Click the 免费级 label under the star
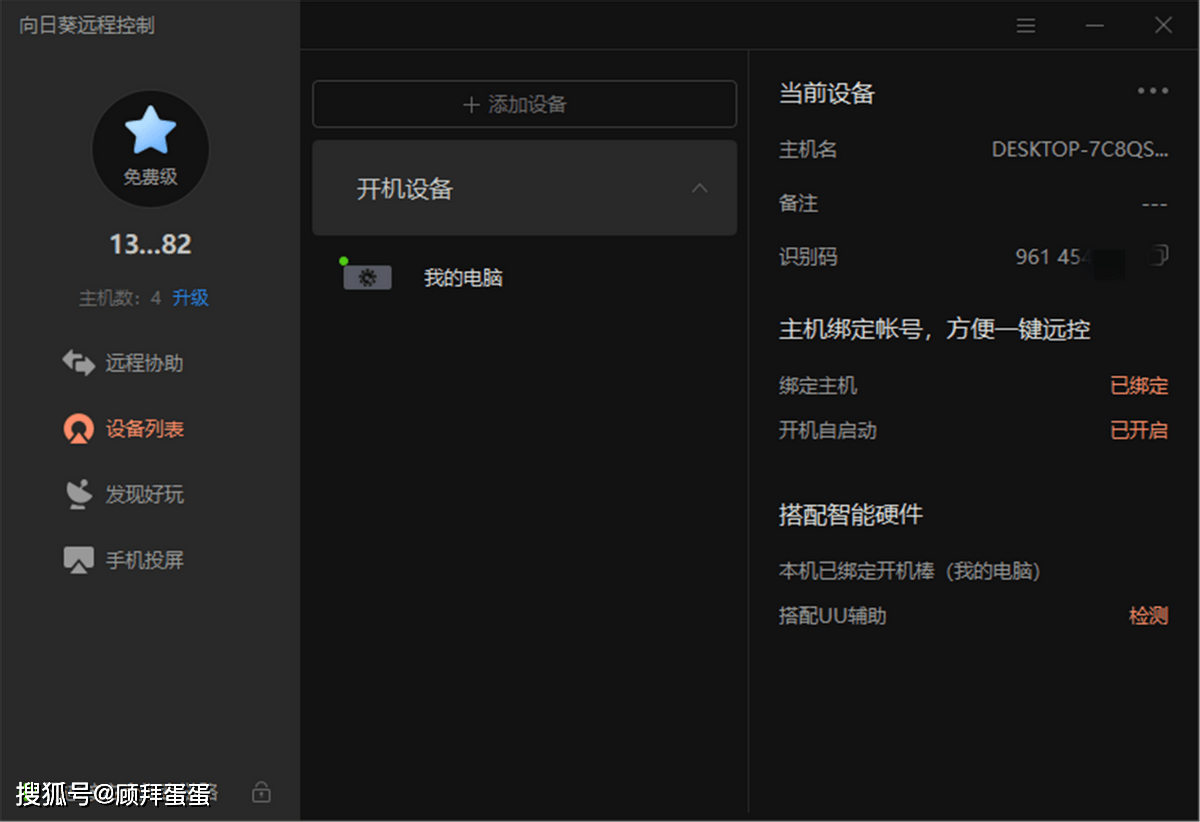The height and width of the screenshot is (822, 1200). [x=150, y=177]
